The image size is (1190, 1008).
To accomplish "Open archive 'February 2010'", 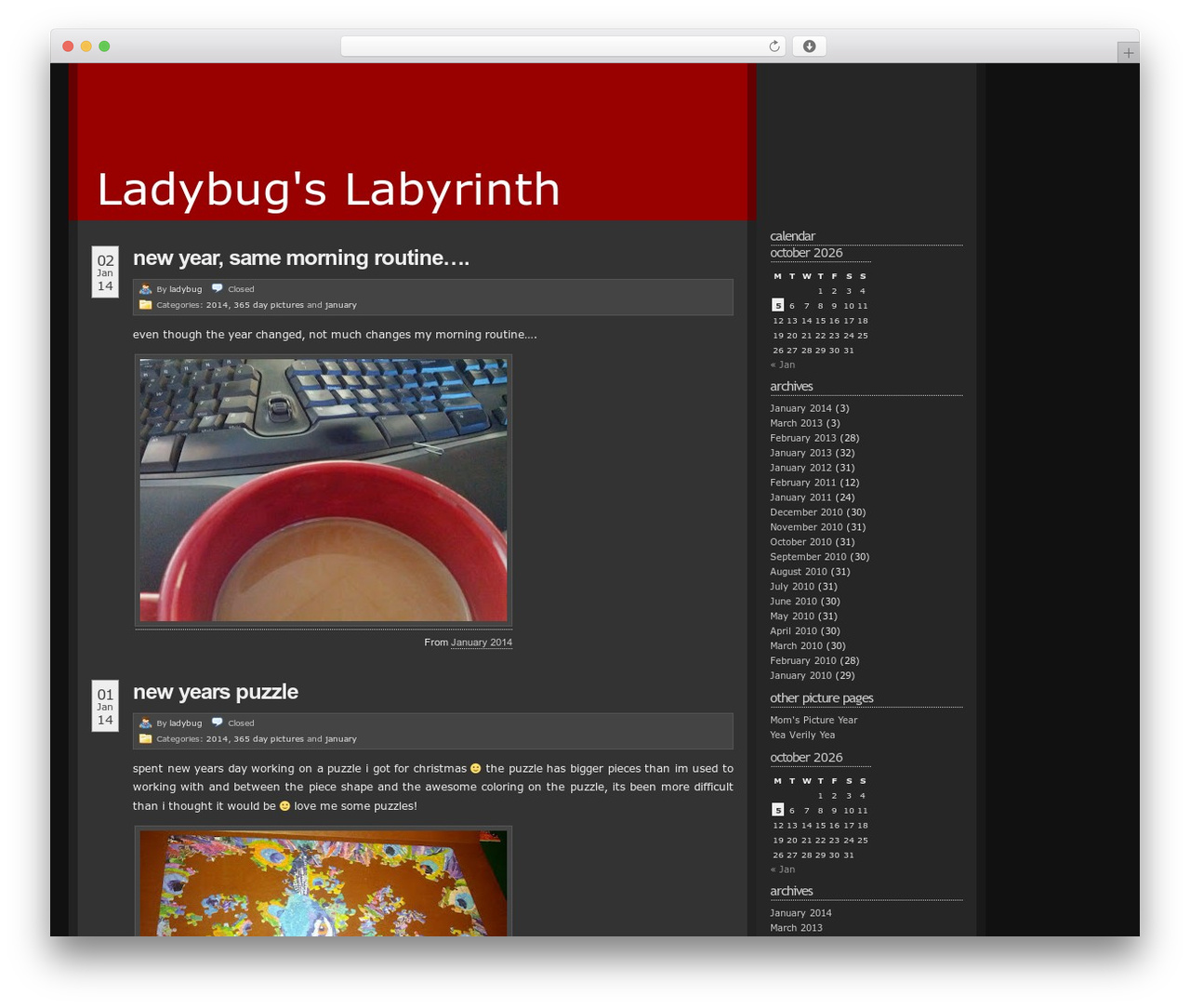I will click(803, 661).
